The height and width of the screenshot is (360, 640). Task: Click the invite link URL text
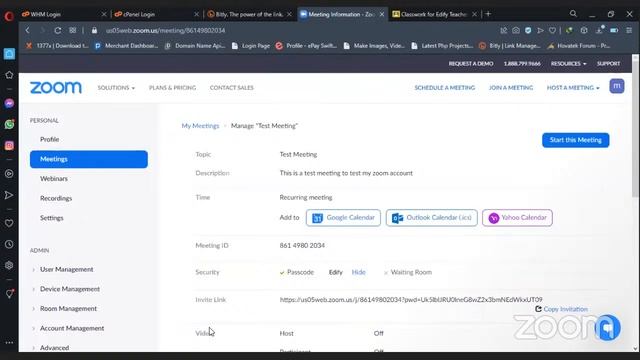point(411,300)
